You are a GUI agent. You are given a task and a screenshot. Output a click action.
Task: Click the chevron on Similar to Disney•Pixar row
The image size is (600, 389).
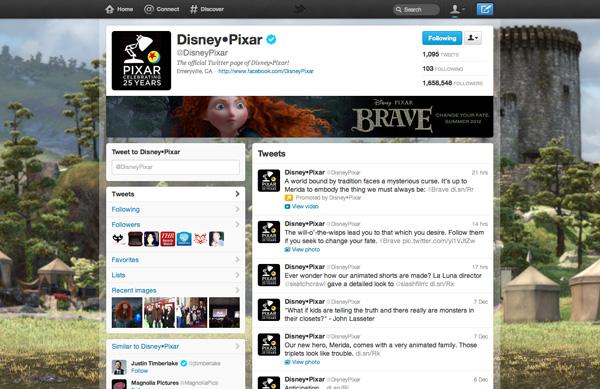pos(237,346)
